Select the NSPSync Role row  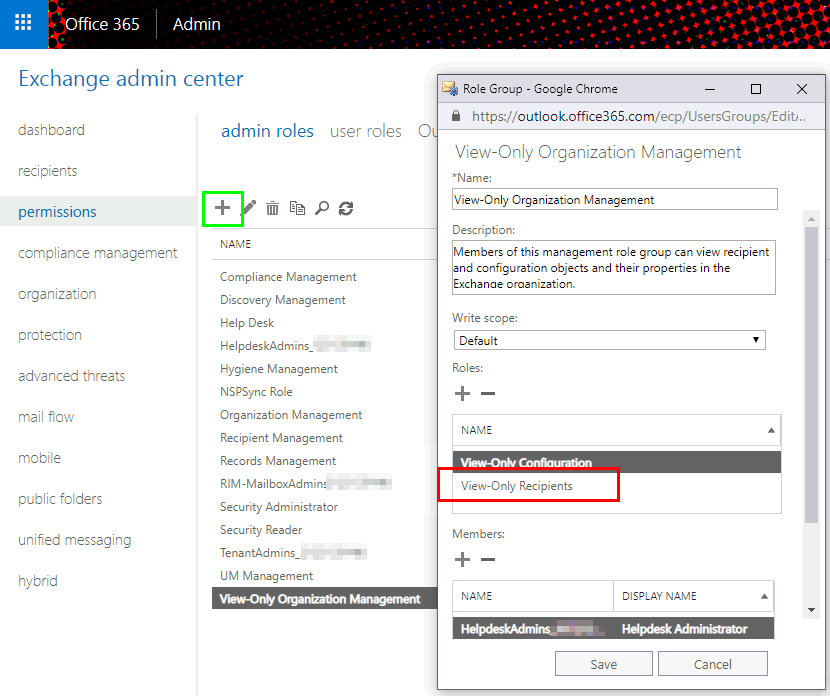click(x=256, y=392)
